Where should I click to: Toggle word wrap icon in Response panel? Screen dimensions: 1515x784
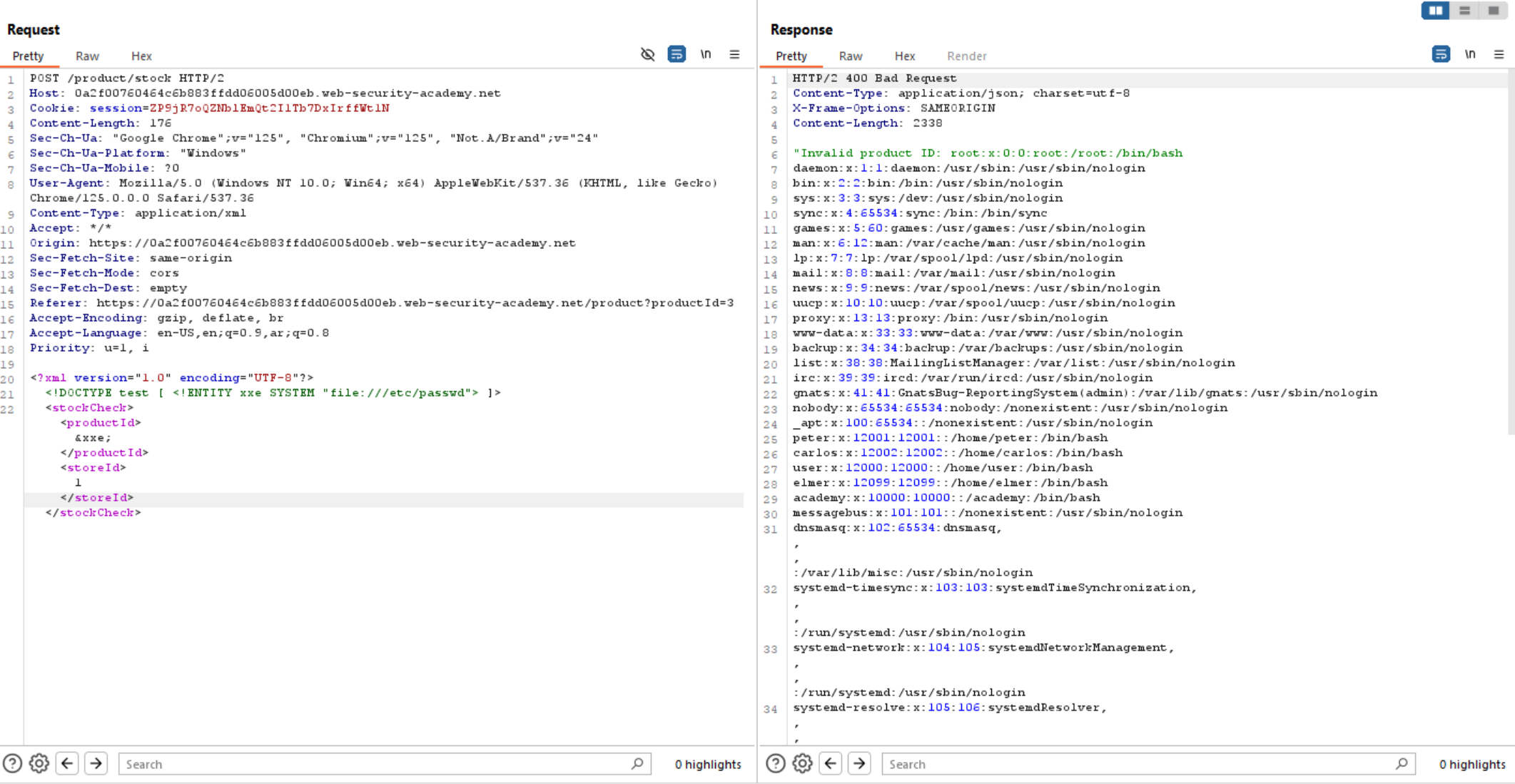pyautogui.click(x=1441, y=54)
